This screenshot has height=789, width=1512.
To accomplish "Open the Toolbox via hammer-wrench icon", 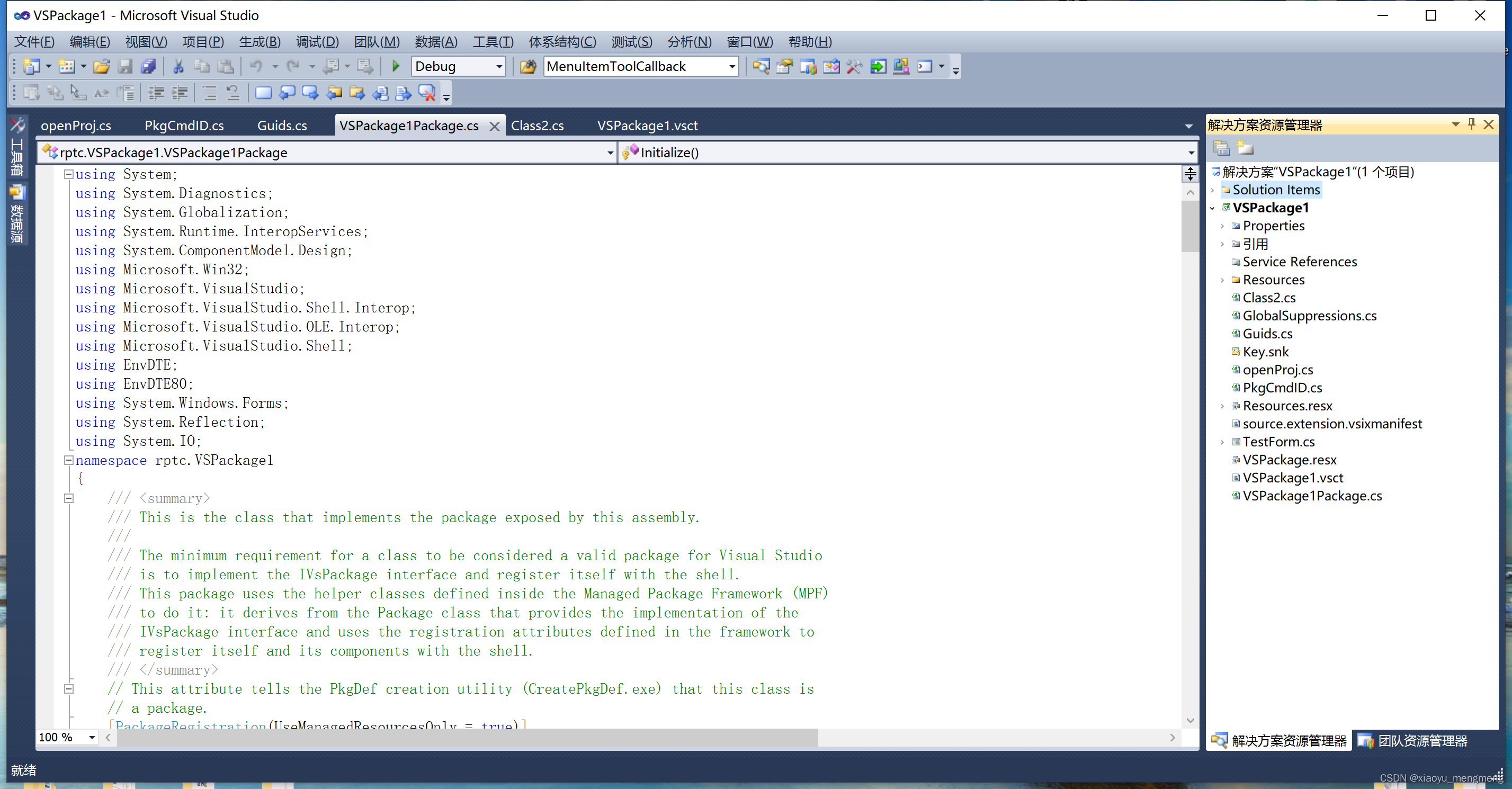I will pos(855,66).
